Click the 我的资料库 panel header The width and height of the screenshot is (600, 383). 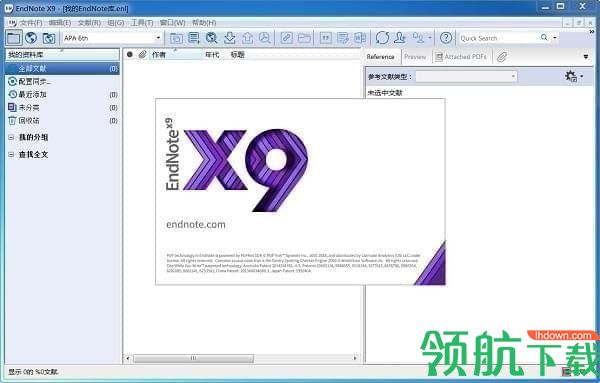coord(62,55)
